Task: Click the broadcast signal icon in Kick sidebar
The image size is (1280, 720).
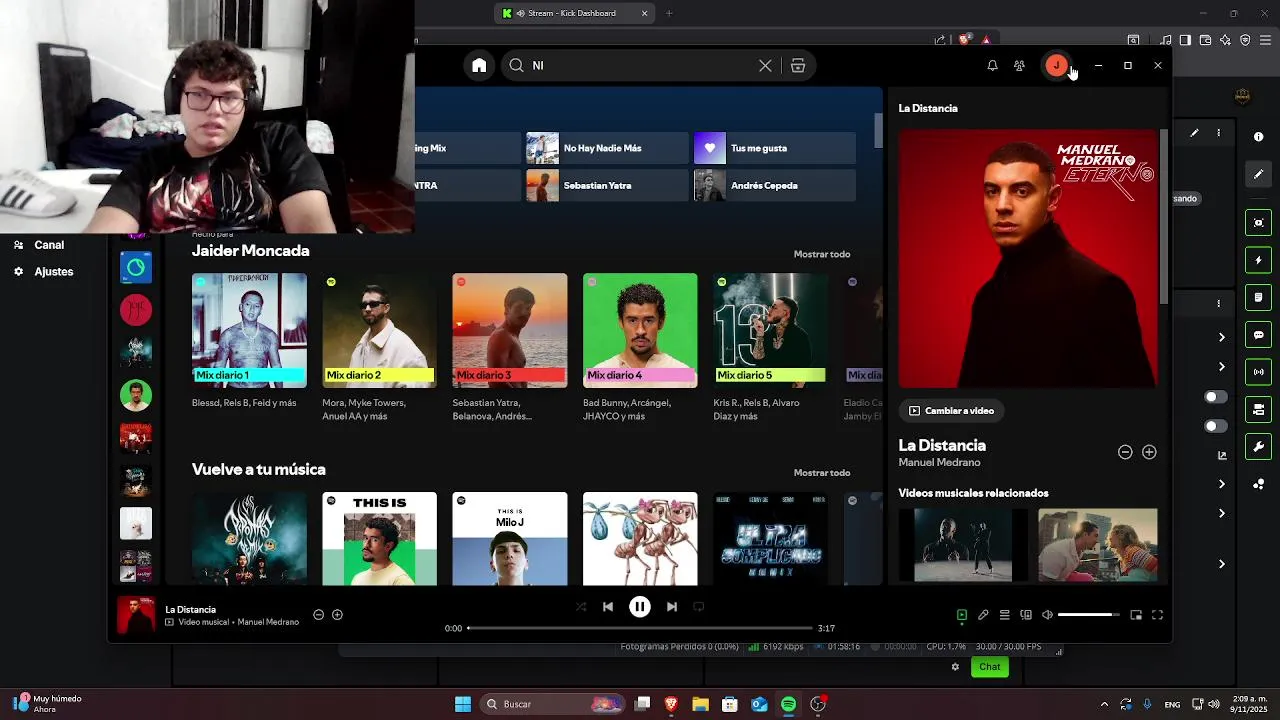Action: tap(1258, 372)
